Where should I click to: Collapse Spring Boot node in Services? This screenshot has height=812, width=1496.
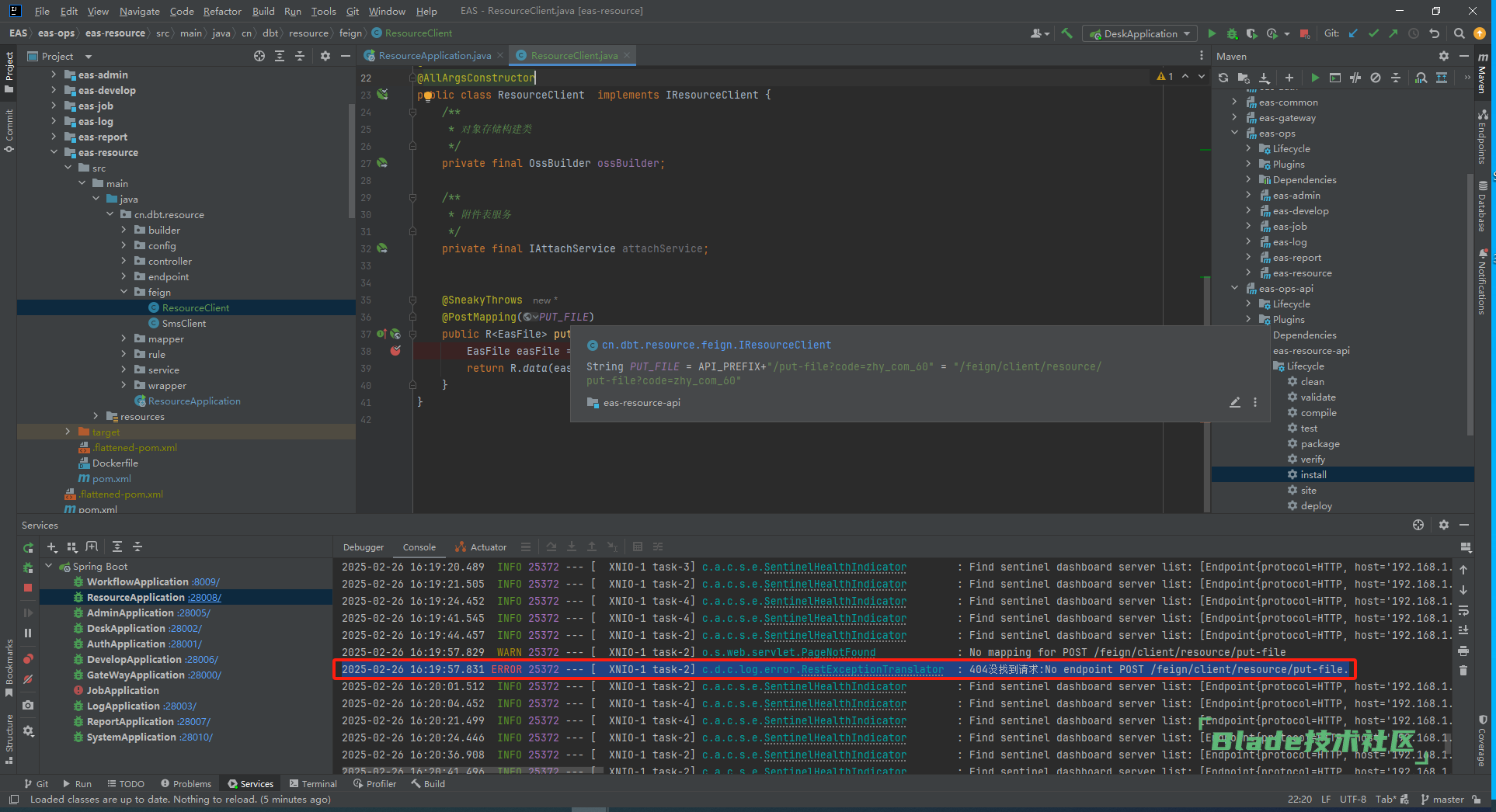click(x=49, y=566)
